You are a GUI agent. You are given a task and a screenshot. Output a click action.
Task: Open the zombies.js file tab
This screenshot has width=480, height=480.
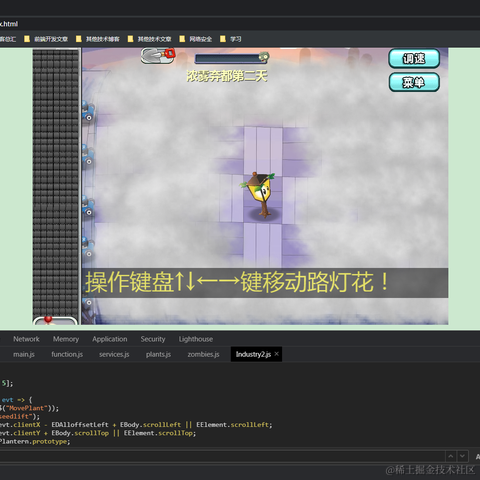[203, 354]
